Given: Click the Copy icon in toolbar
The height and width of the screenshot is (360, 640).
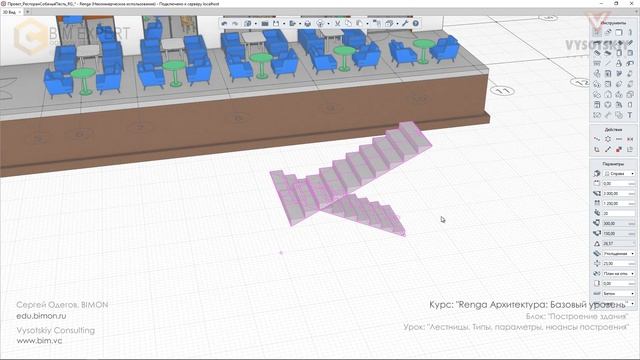Looking at the screenshot, I should [348, 24].
